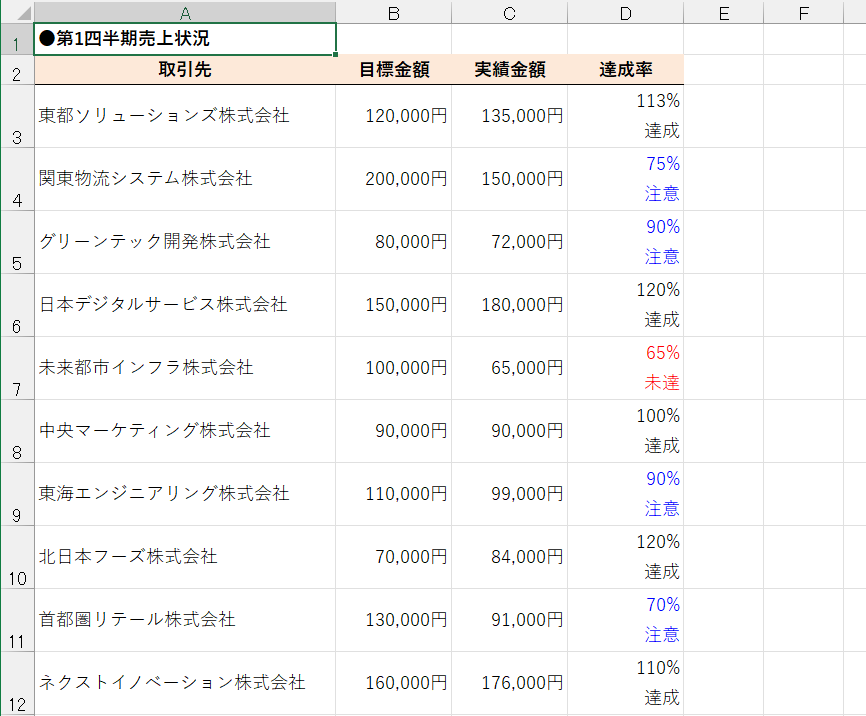The width and height of the screenshot is (866, 716).
Task: Select row 6 header
Action: pyautogui.click(x=17, y=305)
